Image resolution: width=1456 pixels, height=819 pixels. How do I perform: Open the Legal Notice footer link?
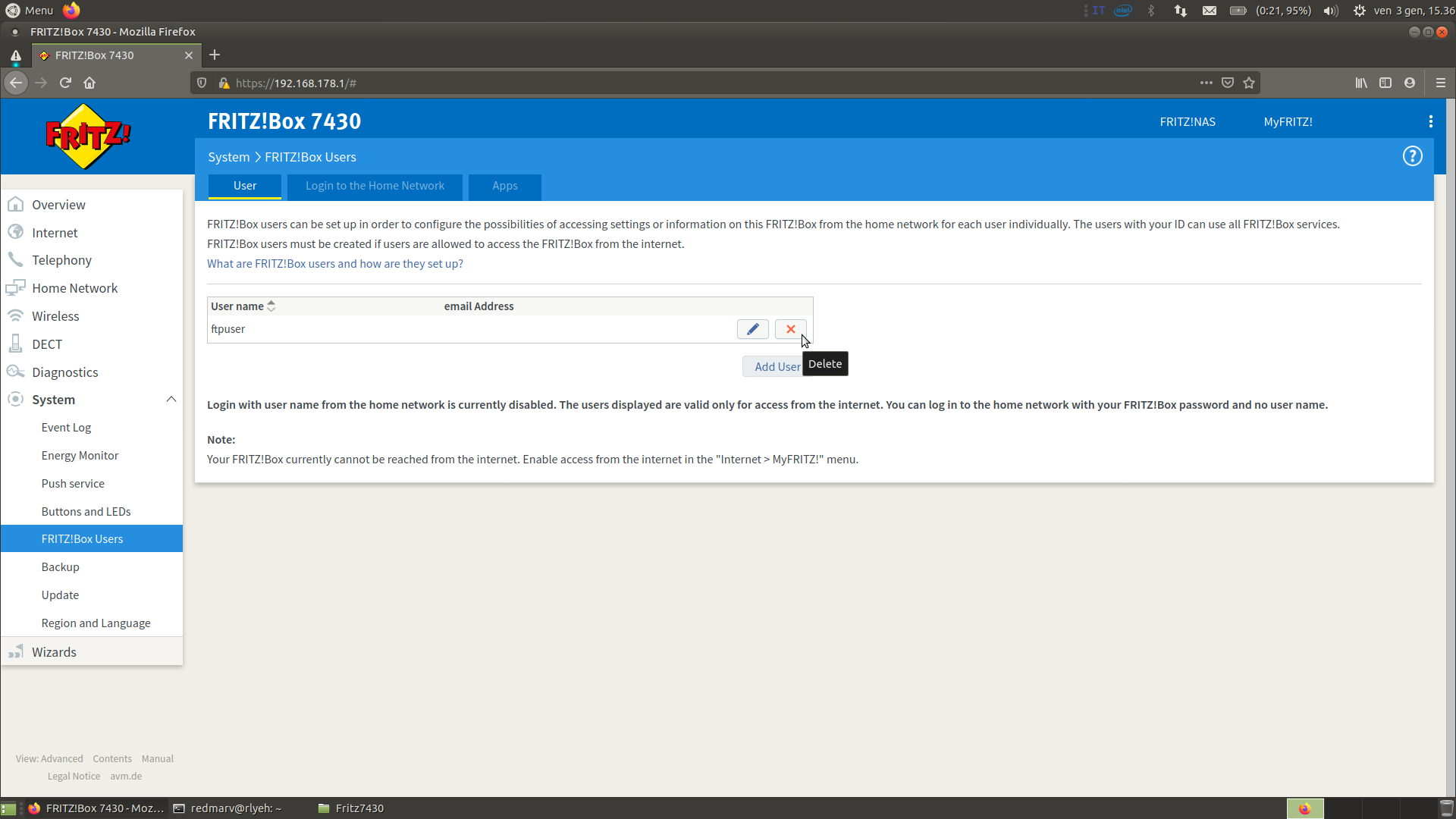click(x=74, y=777)
